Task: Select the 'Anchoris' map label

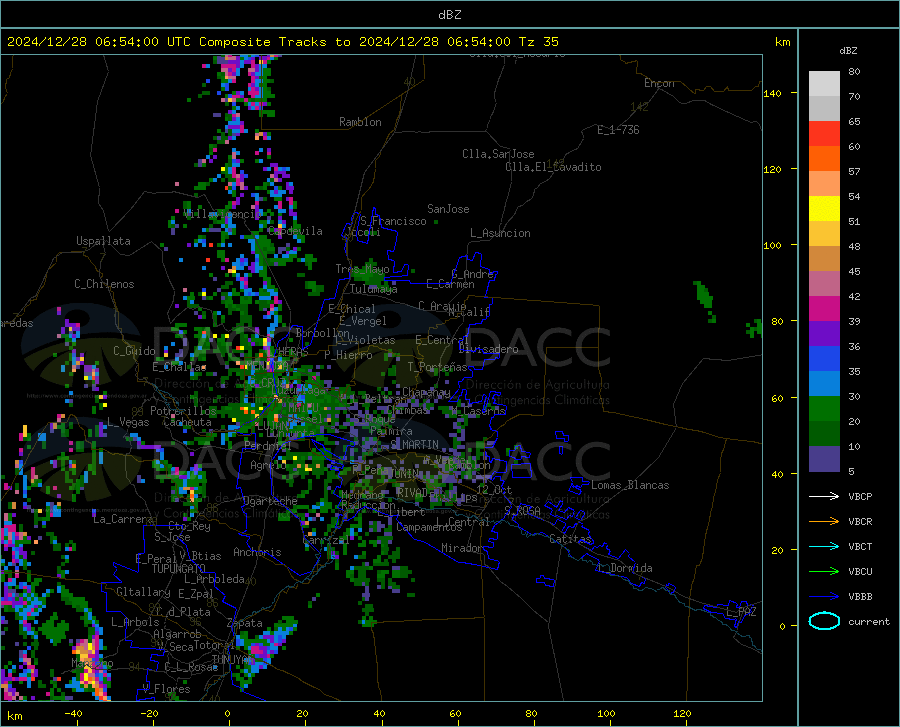Action: click(257, 552)
